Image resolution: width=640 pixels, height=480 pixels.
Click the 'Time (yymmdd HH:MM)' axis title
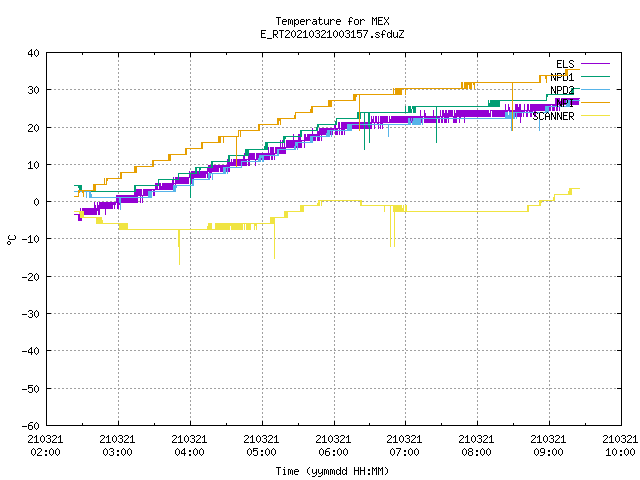click(332, 471)
